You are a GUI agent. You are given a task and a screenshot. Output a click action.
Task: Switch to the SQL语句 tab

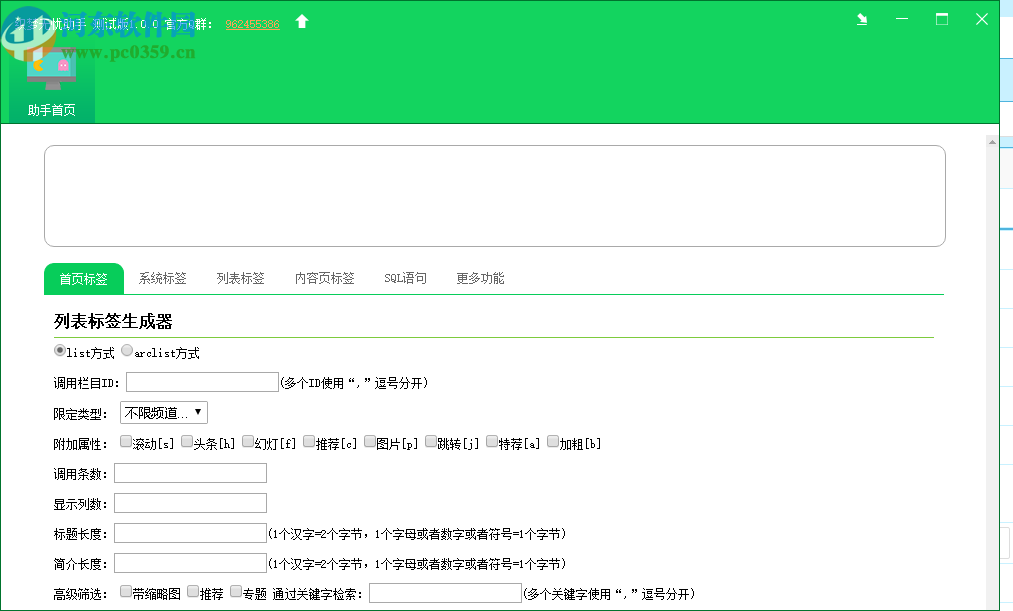tap(405, 279)
